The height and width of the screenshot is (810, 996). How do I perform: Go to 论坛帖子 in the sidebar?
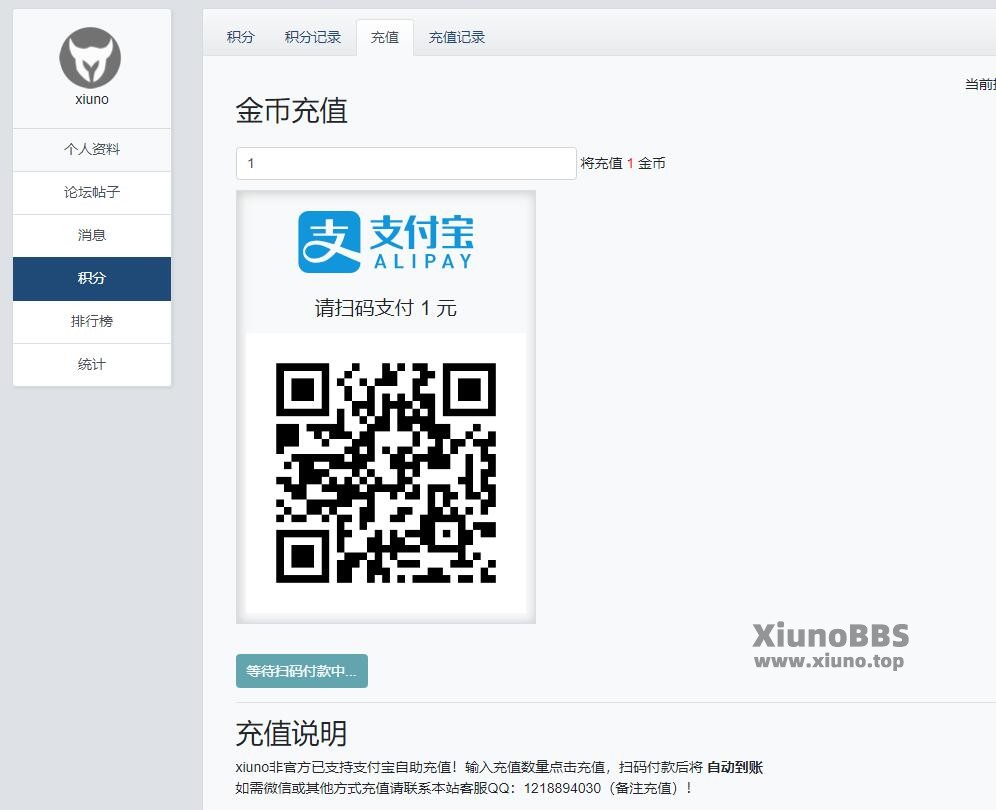[92, 192]
